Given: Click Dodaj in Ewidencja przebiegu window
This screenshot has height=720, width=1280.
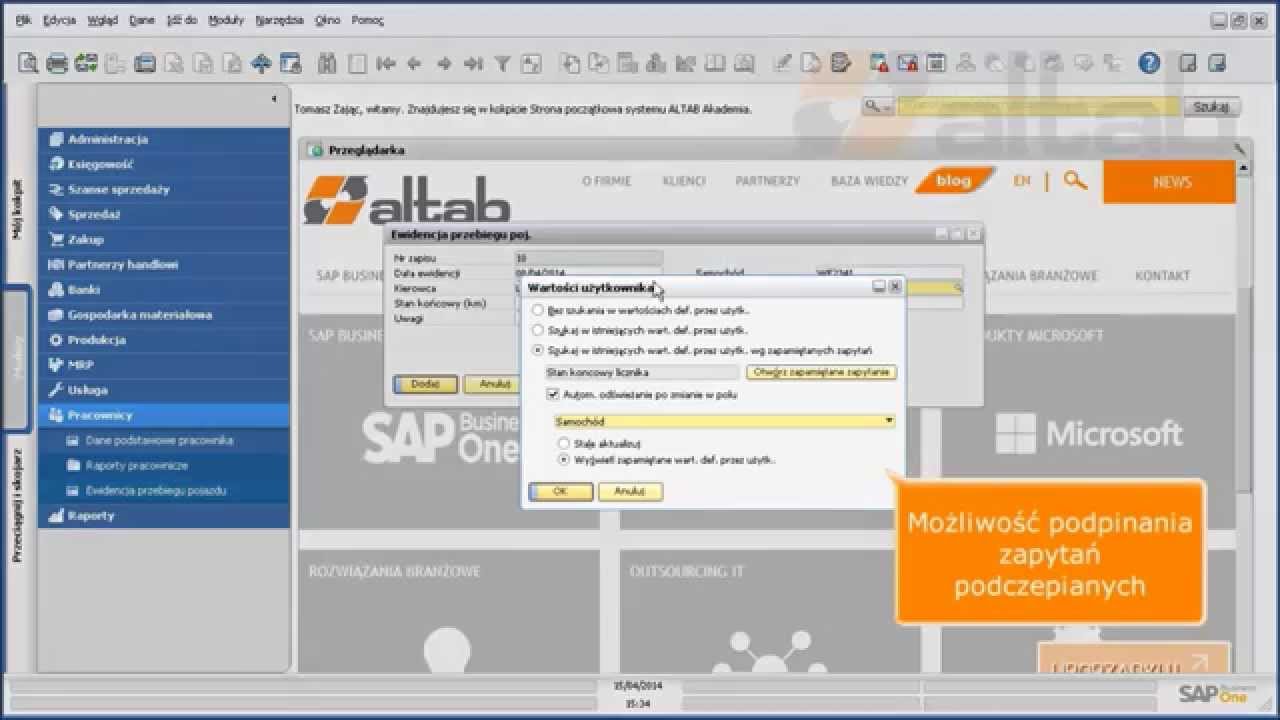Looking at the screenshot, I should [426, 384].
